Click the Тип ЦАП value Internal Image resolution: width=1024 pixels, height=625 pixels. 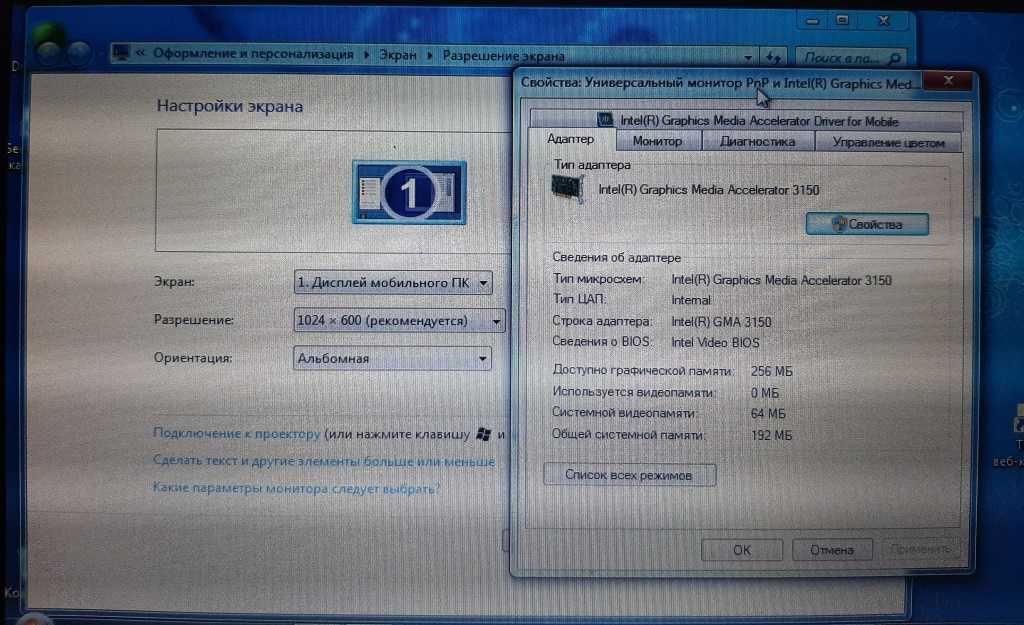point(691,300)
